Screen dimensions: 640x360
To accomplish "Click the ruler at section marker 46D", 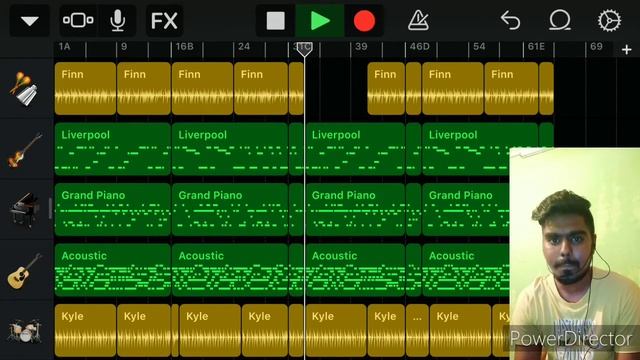I will (420, 47).
